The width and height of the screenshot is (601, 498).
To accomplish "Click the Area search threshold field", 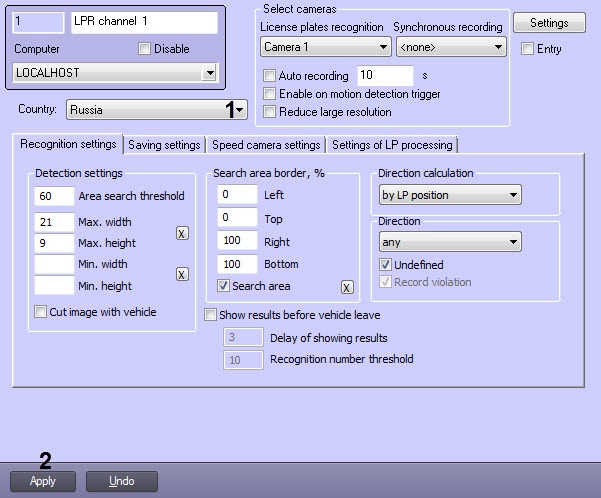I will point(53,196).
